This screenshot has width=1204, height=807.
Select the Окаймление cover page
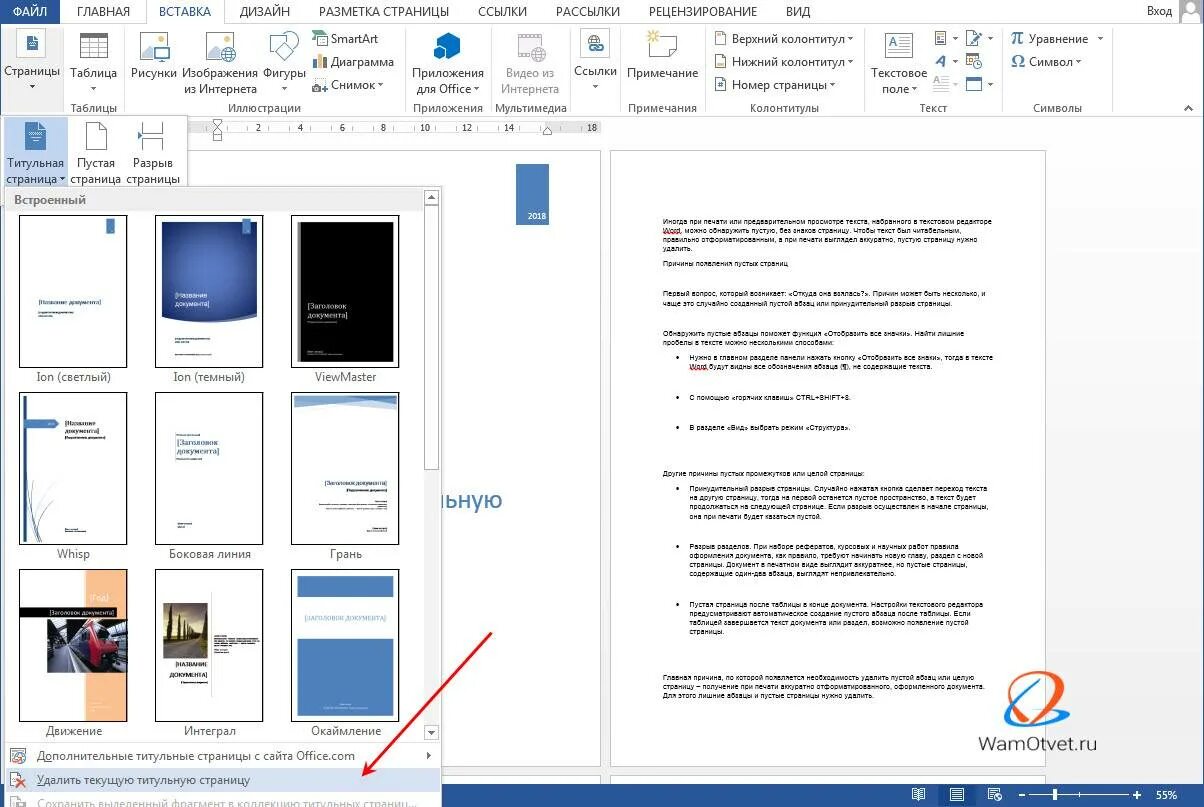point(345,654)
